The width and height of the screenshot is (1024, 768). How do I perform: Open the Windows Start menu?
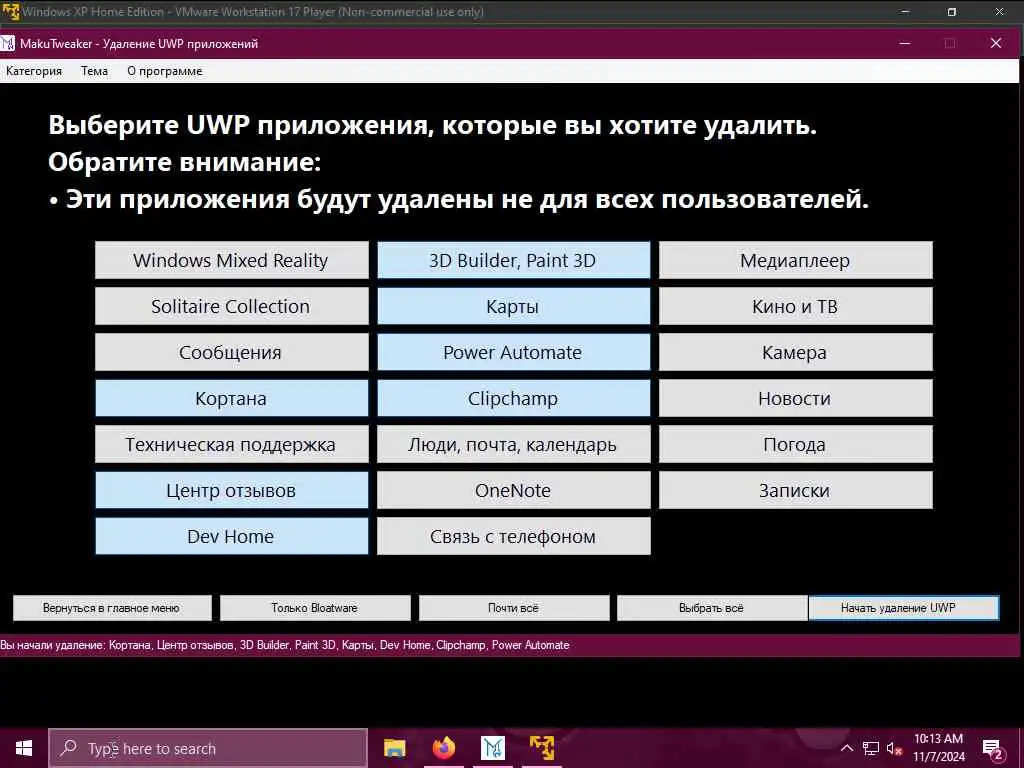(x=24, y=748)
